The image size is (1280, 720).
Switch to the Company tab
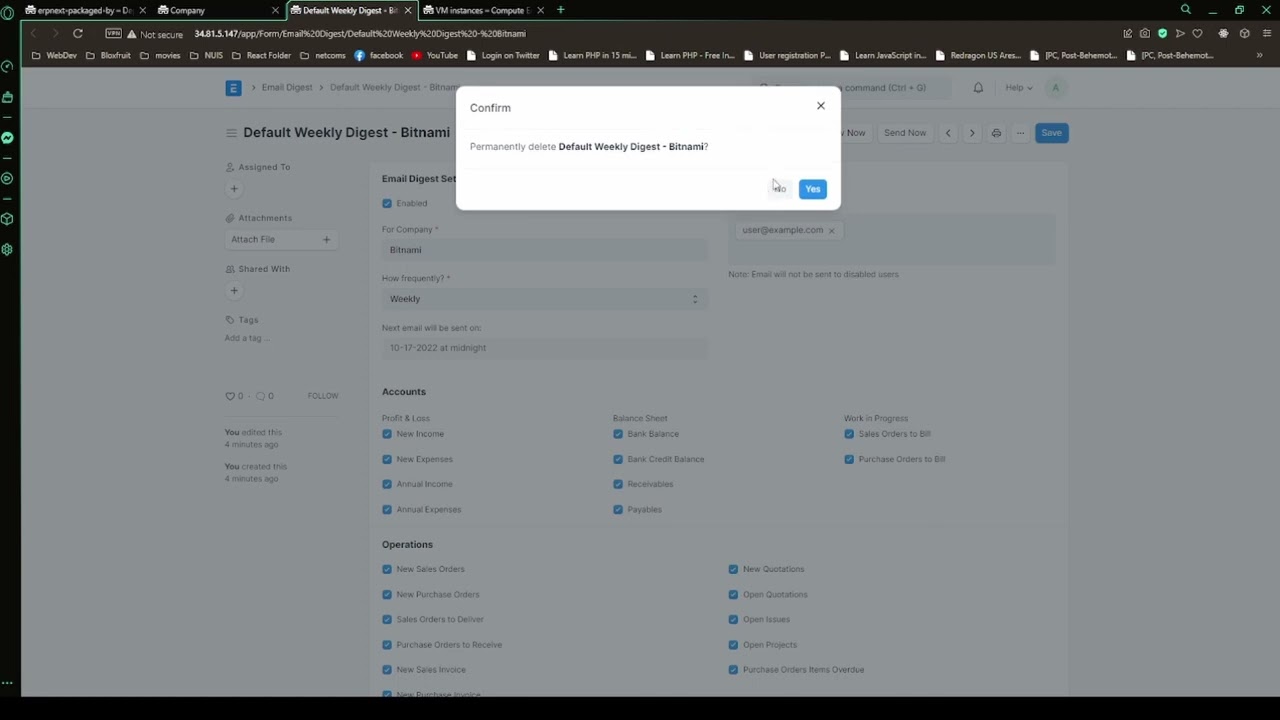click(x=215, y=10)
